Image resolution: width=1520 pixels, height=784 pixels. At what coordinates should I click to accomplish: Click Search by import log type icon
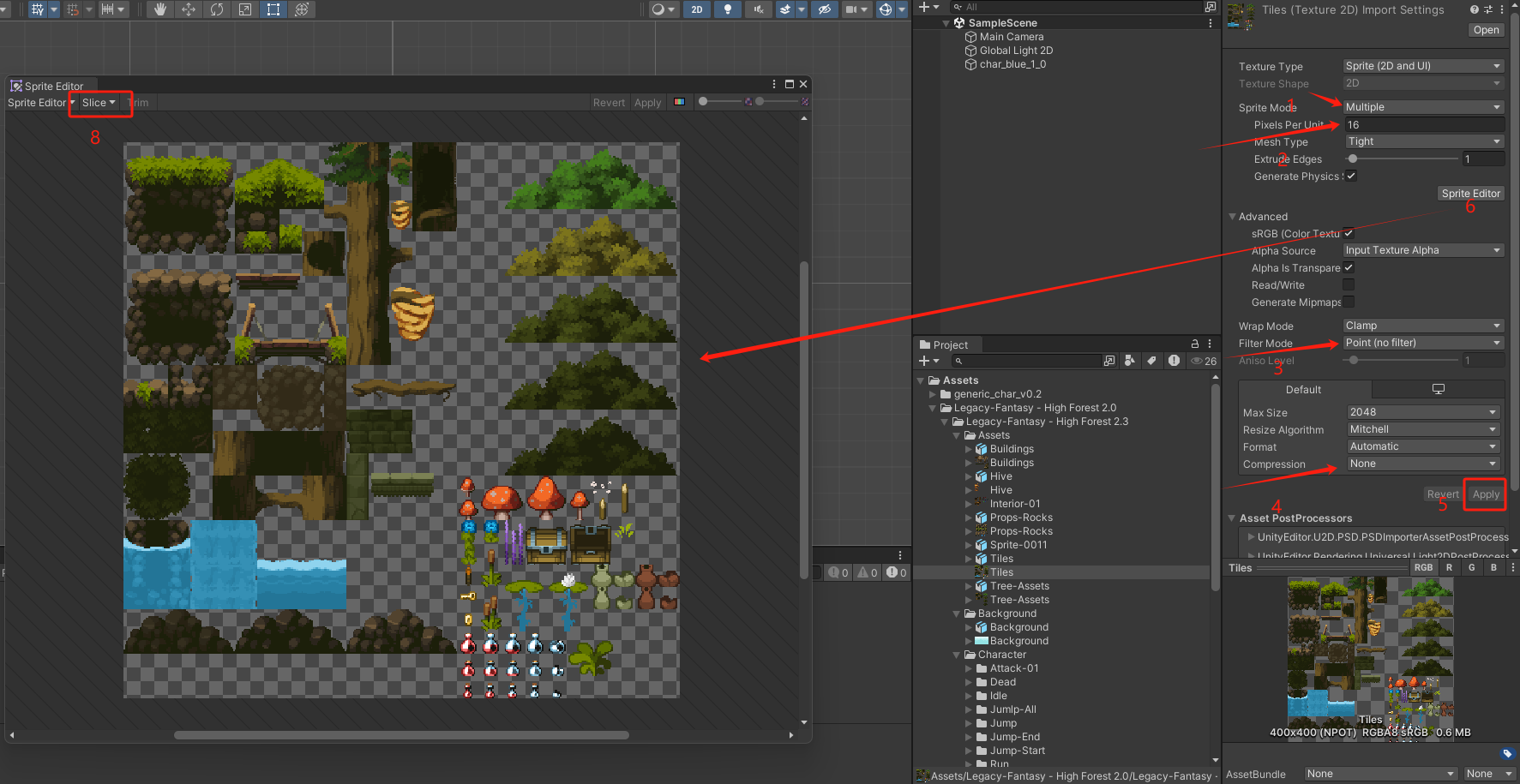pos(1174,361)
